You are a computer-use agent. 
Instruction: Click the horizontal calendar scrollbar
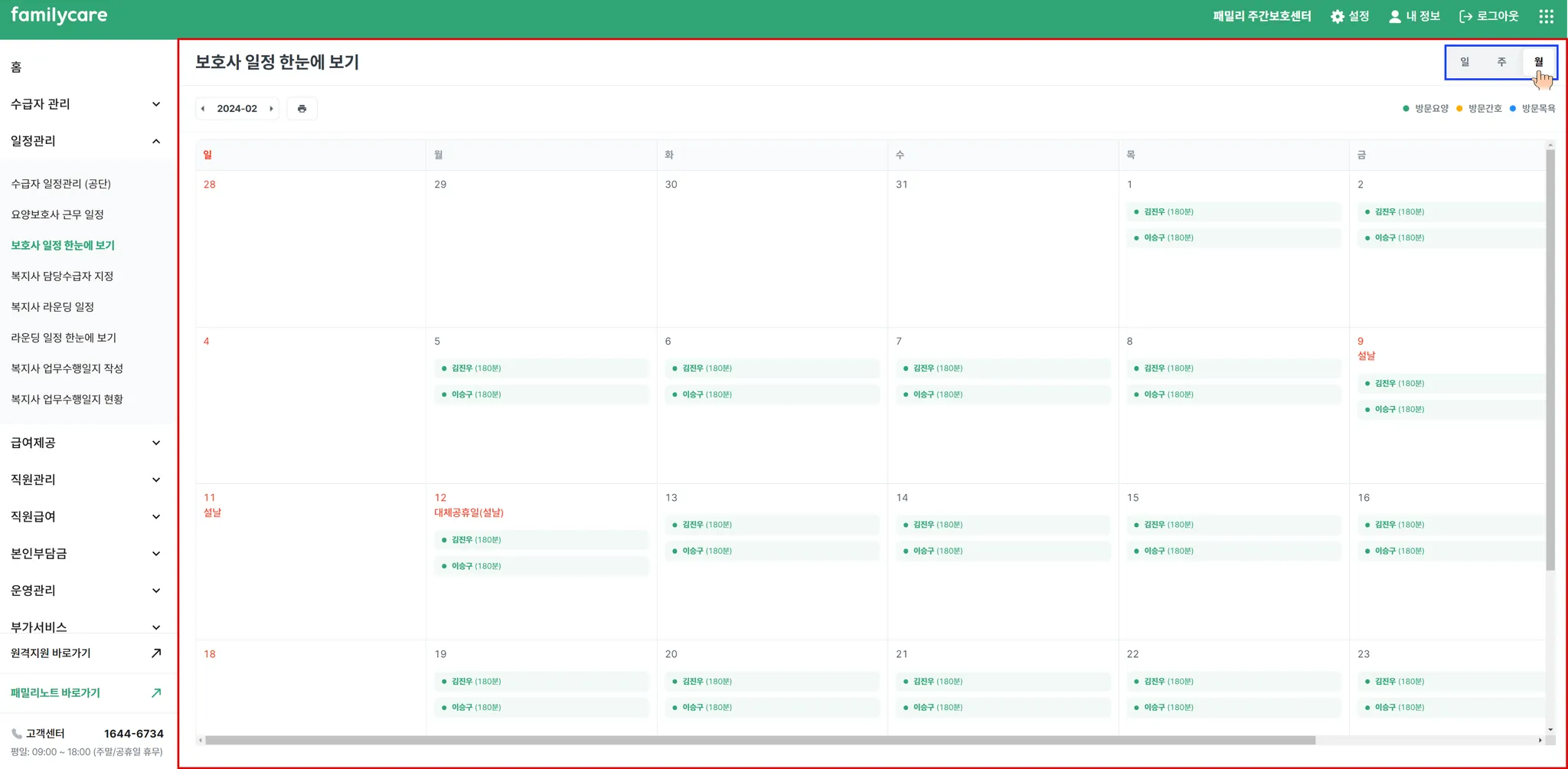[x=760, y=741]
